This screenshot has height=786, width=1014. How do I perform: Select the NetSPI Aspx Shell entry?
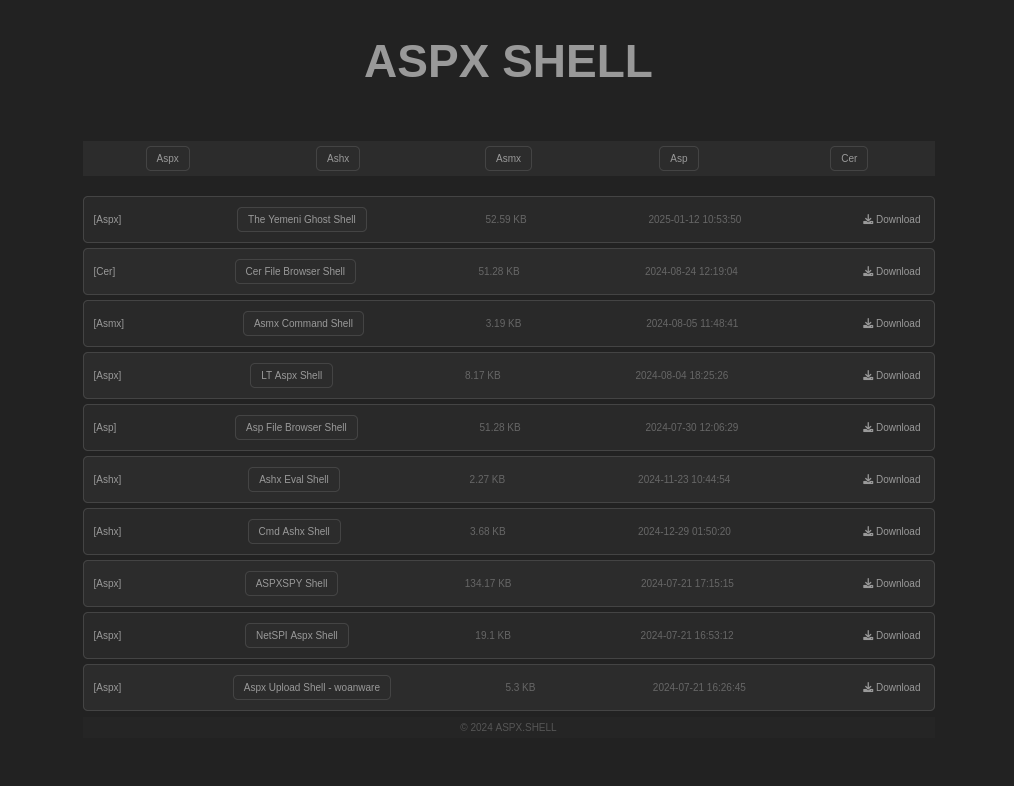point(296,635)
